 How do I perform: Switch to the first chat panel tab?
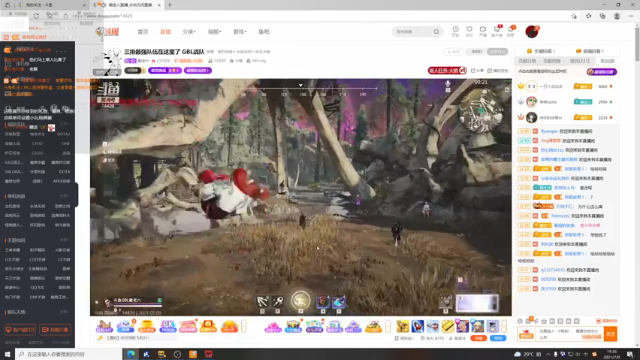[527, 61]
